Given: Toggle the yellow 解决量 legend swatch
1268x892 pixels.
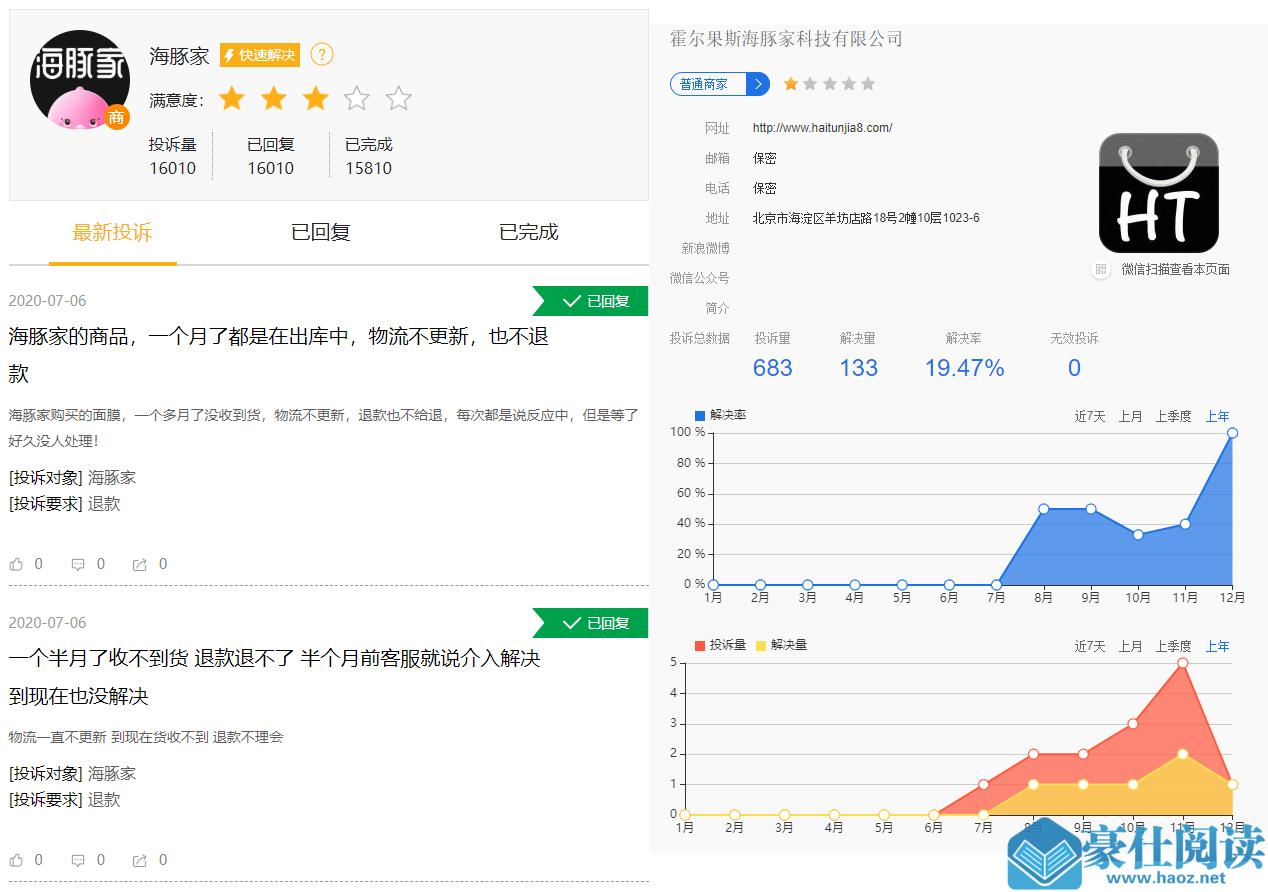Looking at the screenshot, I should [x=761, y=645].
